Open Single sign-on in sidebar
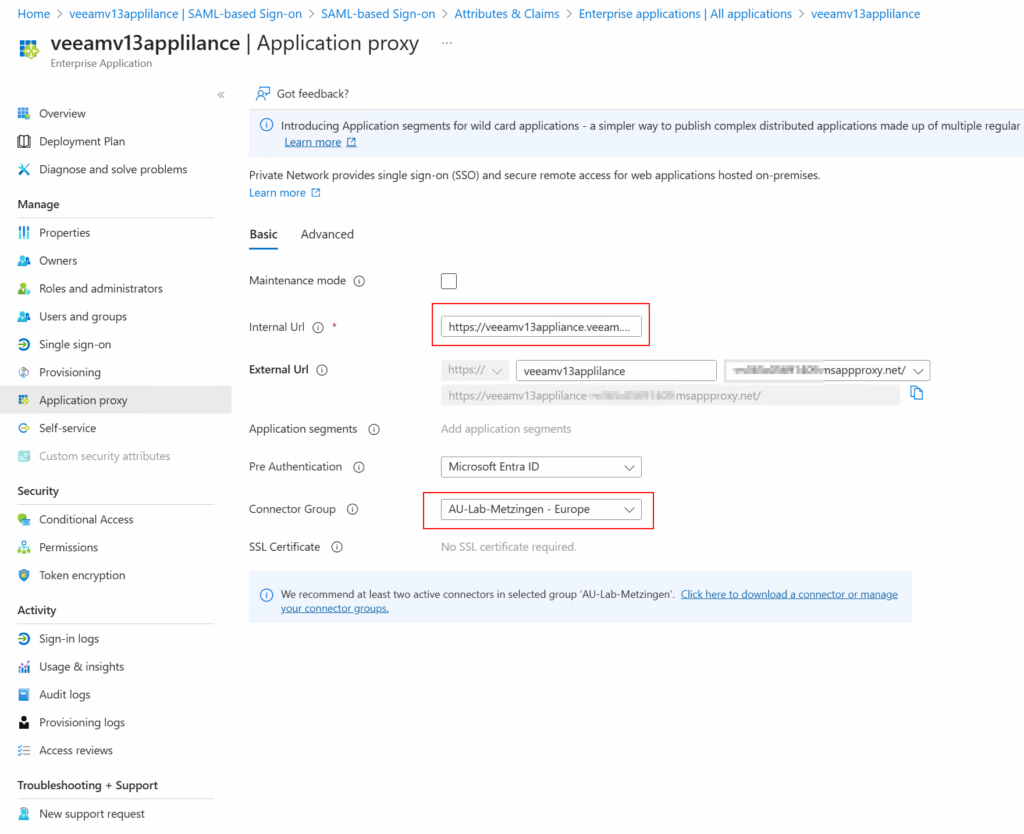Image resolution: width=1024 pixels, height=834 pixels. click(x=75, y=344)
